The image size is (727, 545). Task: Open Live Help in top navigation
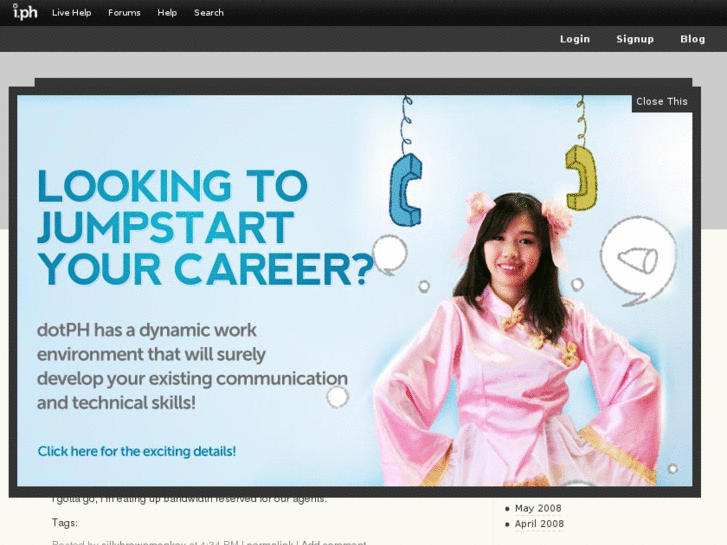point(71,13)
